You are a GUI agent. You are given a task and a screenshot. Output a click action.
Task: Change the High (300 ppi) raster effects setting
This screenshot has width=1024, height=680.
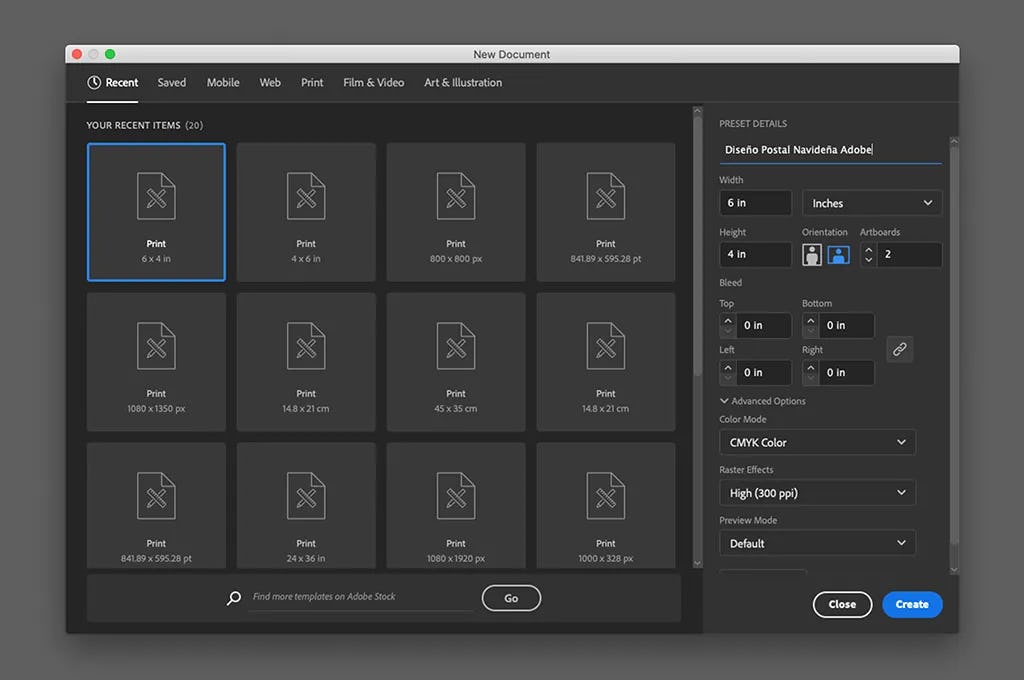[x=817, y=492]
